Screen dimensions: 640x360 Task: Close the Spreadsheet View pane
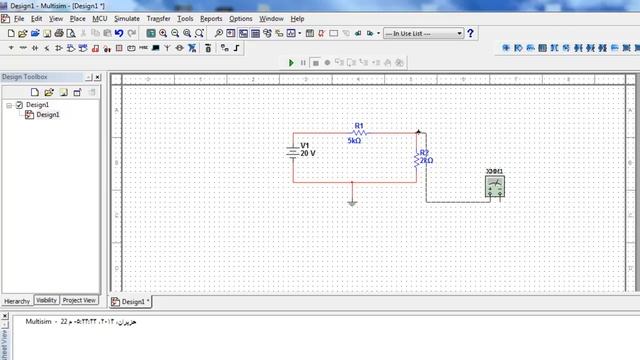click(5, 316)
